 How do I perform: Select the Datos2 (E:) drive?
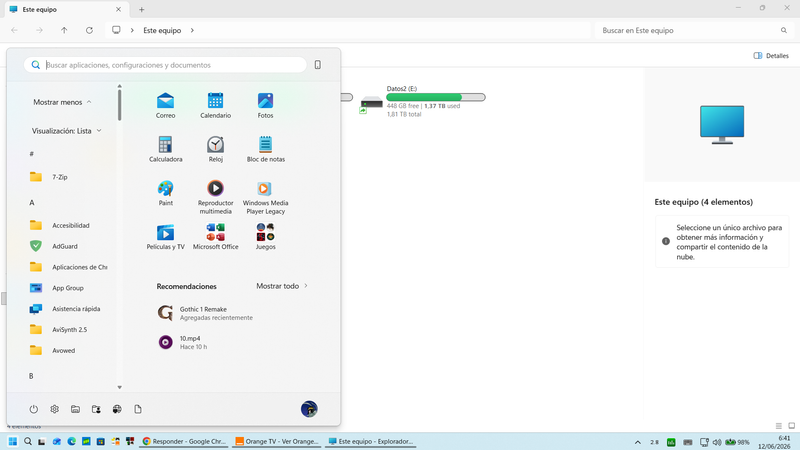(x=422, y=101)
